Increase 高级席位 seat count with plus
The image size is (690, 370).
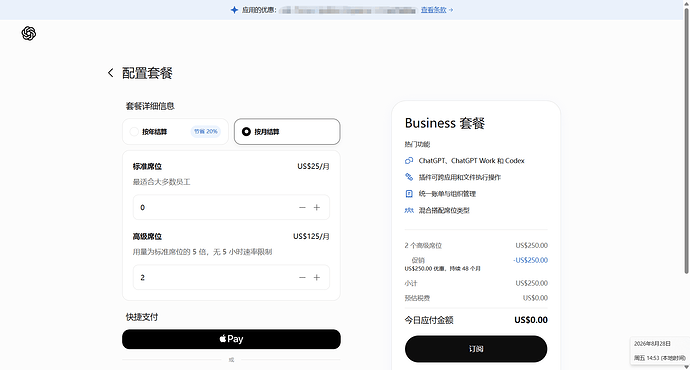[317, 278]
